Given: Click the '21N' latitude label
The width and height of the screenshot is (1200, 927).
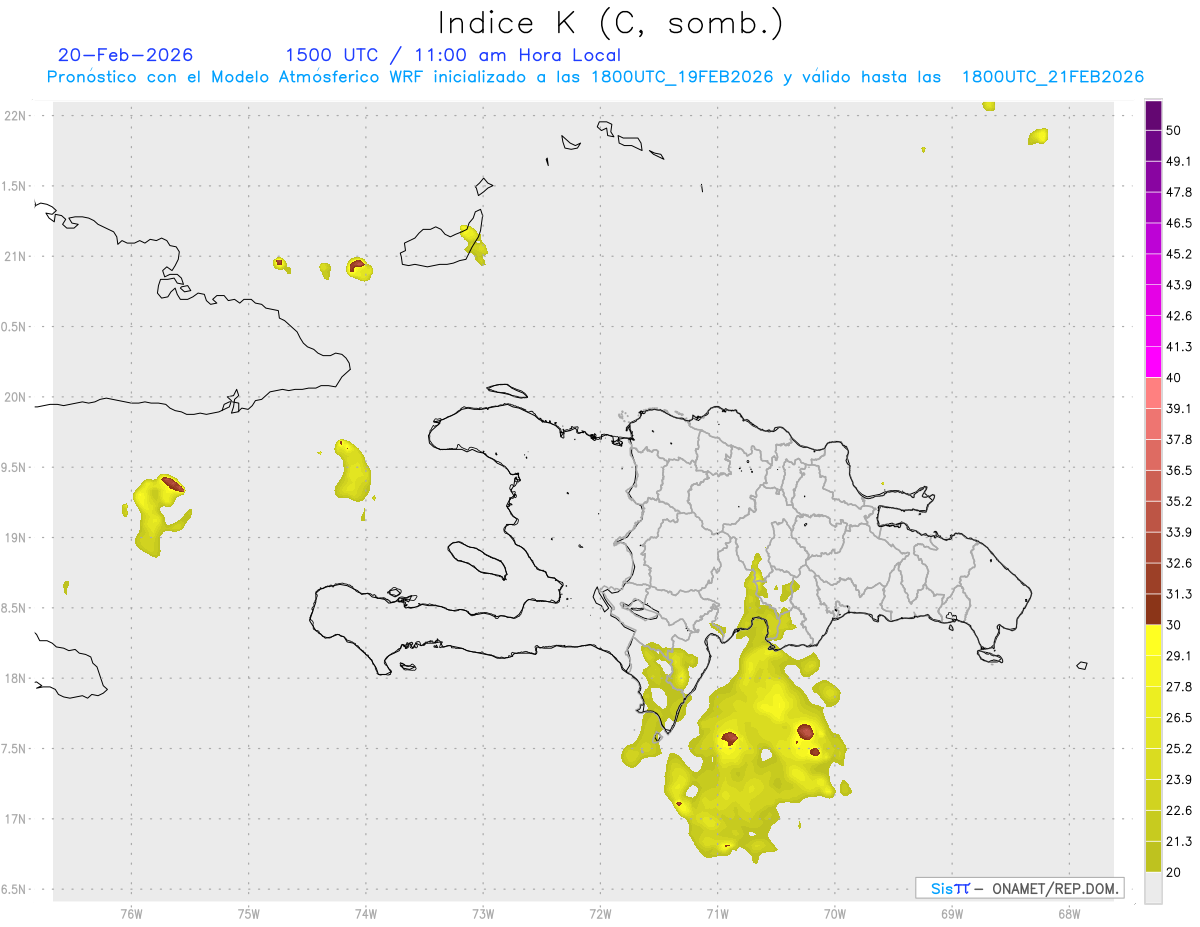Looking at the screenshot, I should 17,256.
